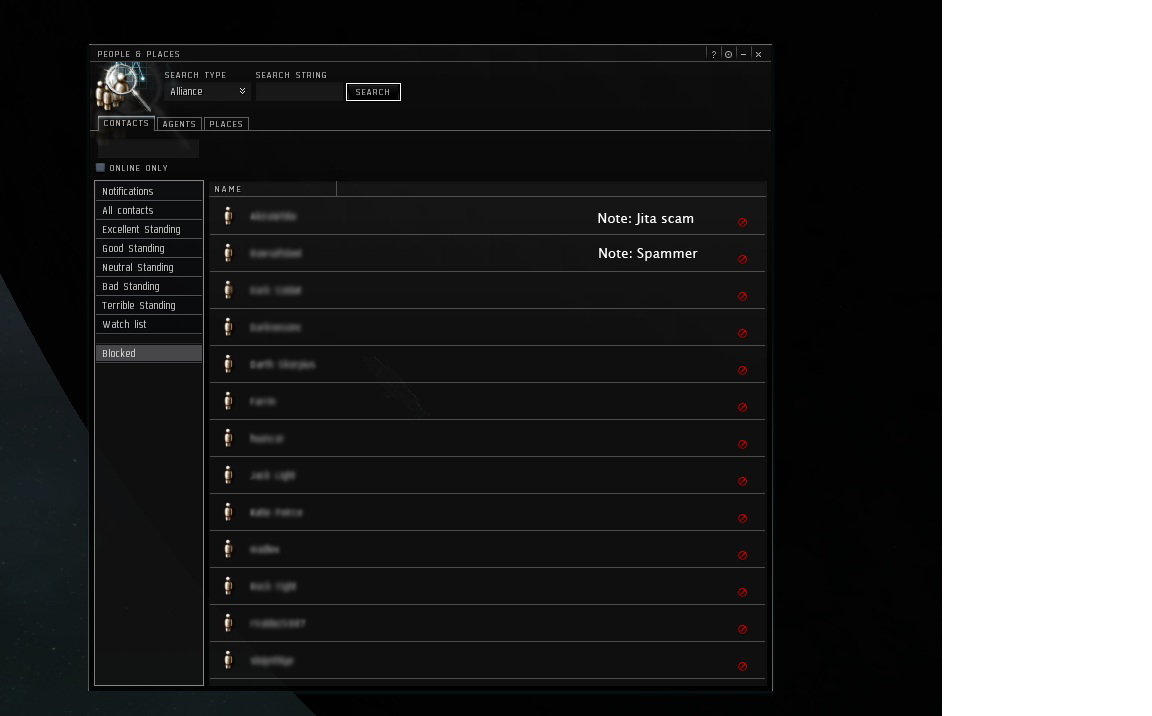The image size is (1152, 716).
Task: Switch to the Places tab
Action: pos(226,124)
